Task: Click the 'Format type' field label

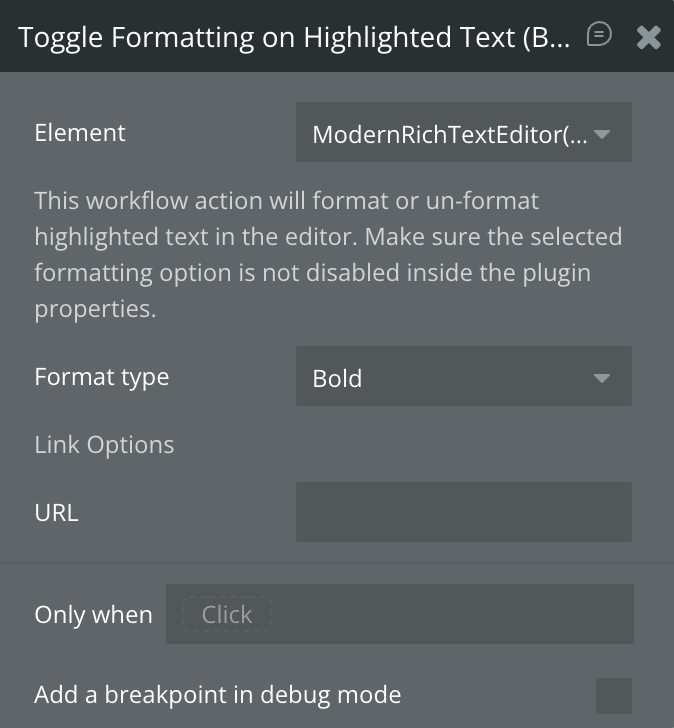Action: [101, 377]
